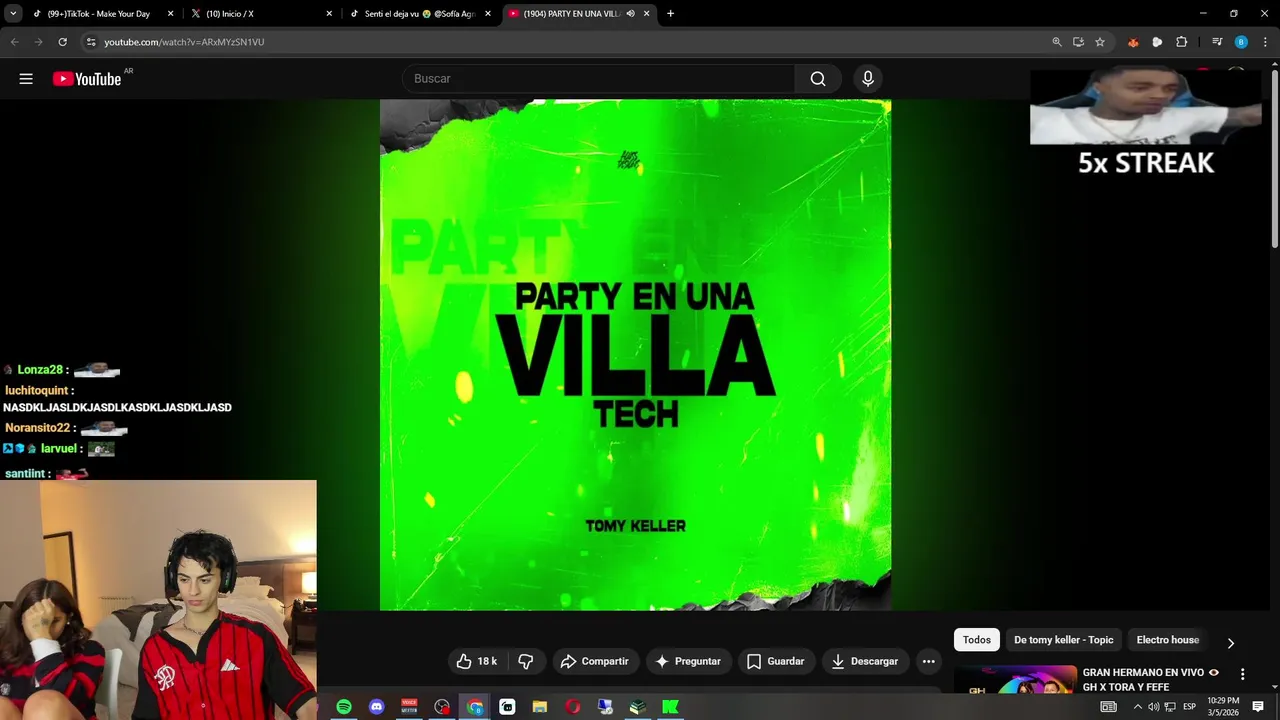
Task: Select the Todos filter chip
Action: tap(977, 640)
